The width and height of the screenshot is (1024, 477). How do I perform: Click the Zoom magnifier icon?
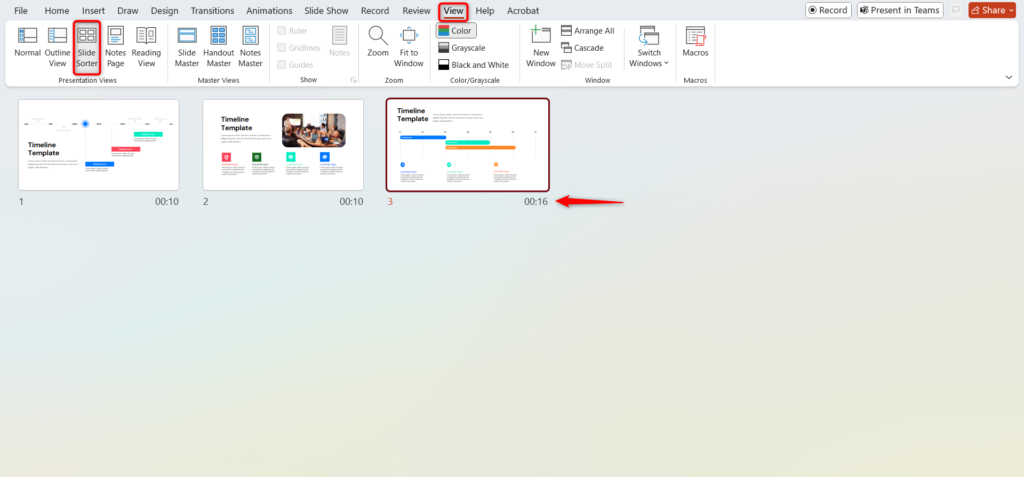click(377, 38)
